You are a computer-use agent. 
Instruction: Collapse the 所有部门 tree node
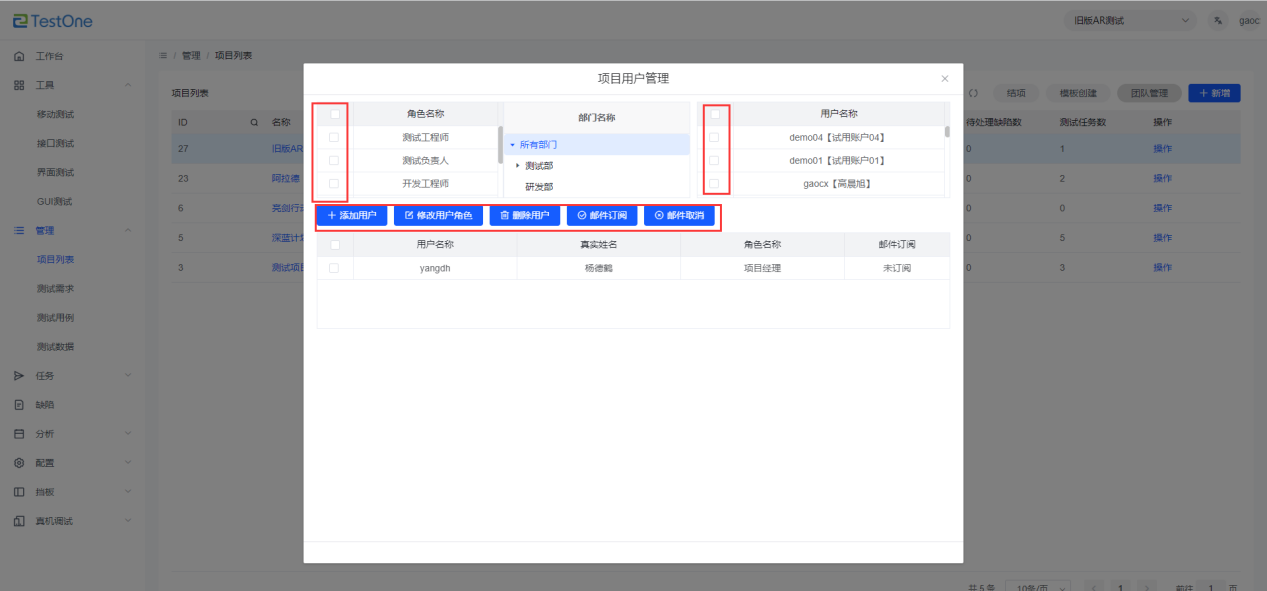pyautogui.click(x=512, y=145)
